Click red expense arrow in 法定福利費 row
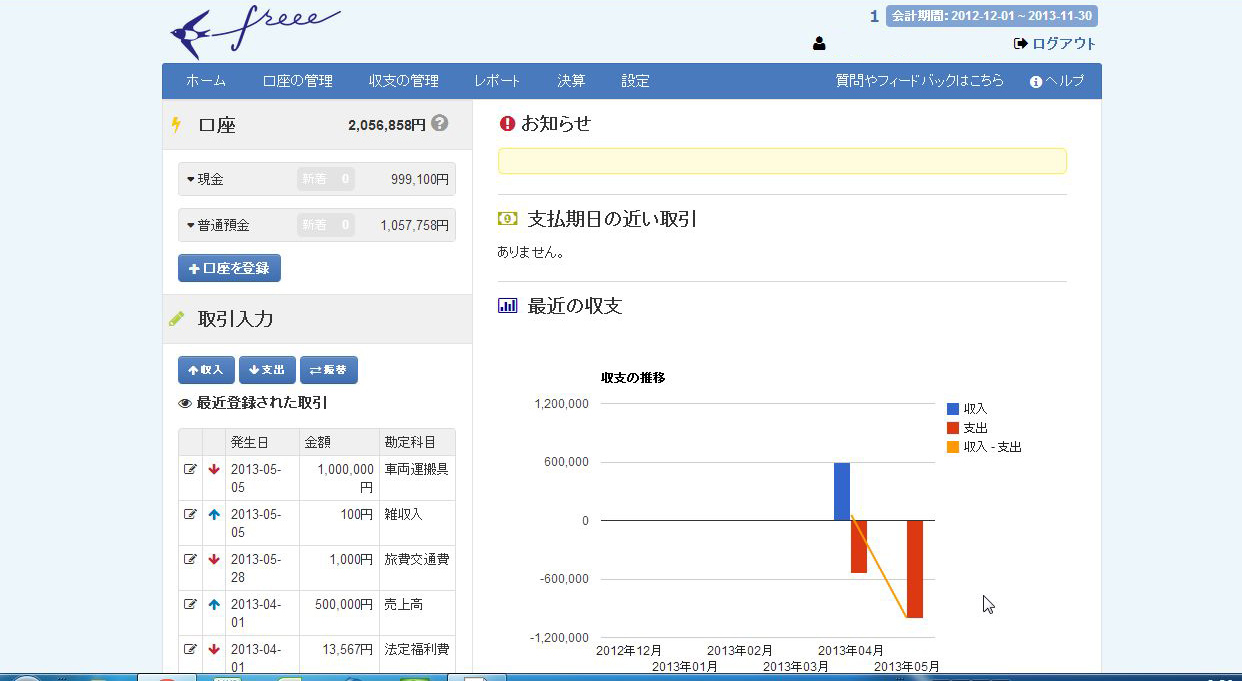 coord(214,649)
